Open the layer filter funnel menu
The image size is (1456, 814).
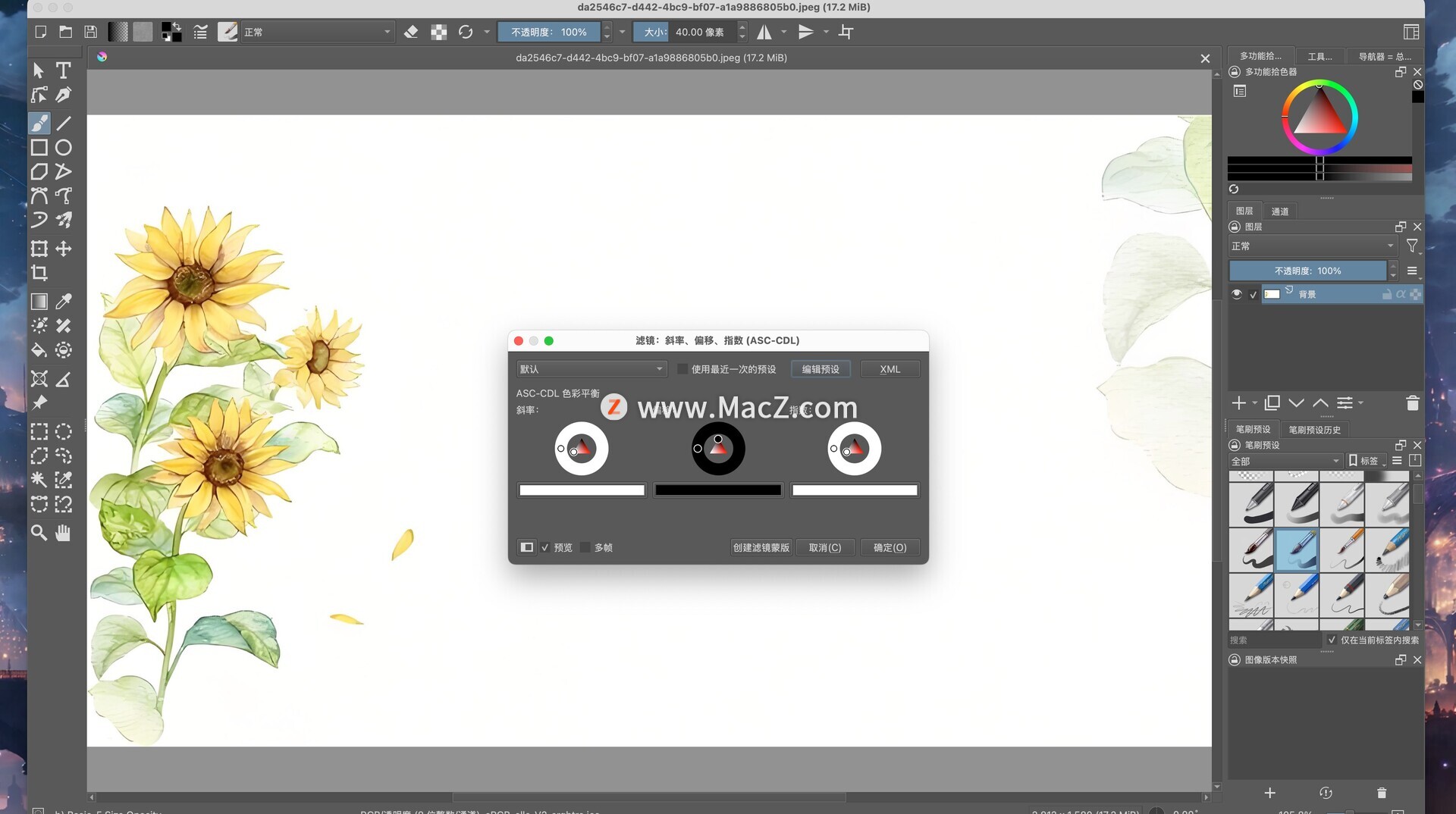1412,246
